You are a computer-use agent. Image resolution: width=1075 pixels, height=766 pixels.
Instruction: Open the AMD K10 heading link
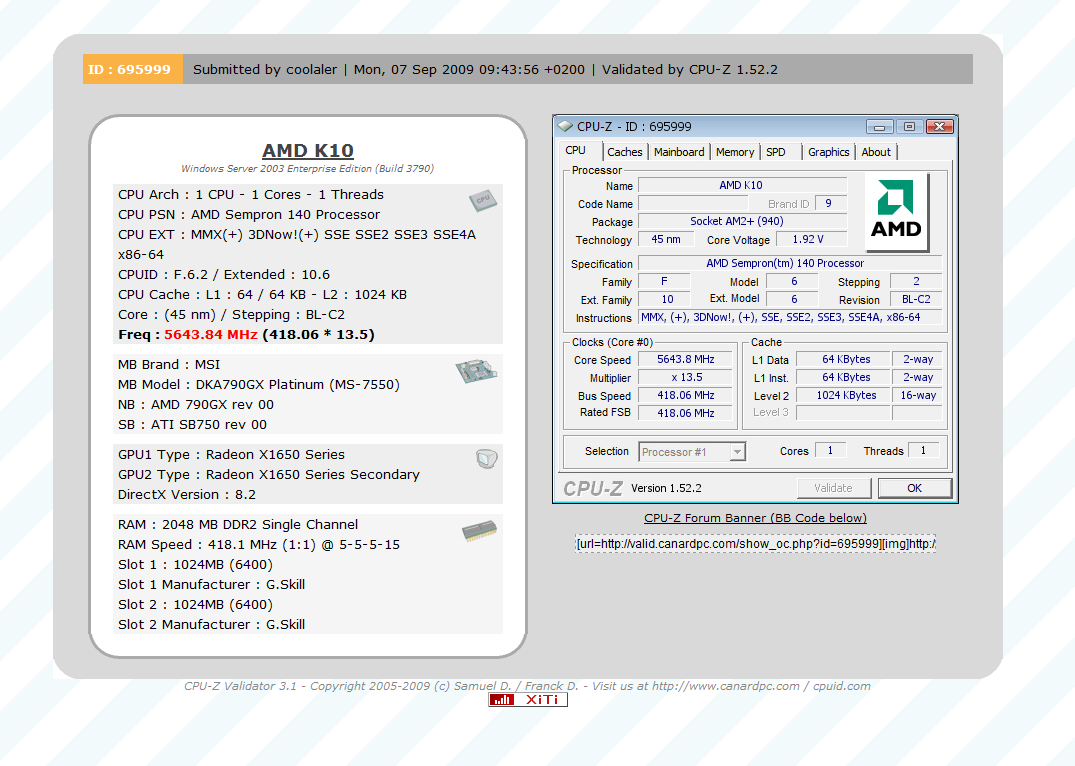tap(308, 150)
